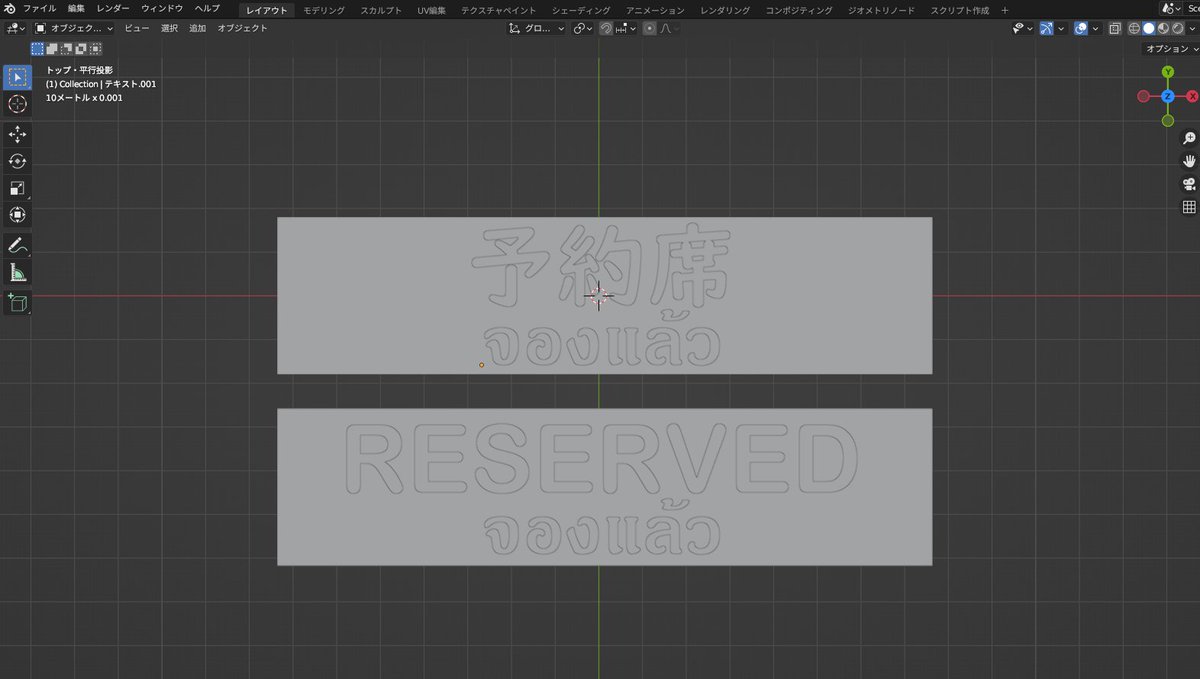Open the 選択 viewport menu
1200x679 pixels.
(169, 28)
